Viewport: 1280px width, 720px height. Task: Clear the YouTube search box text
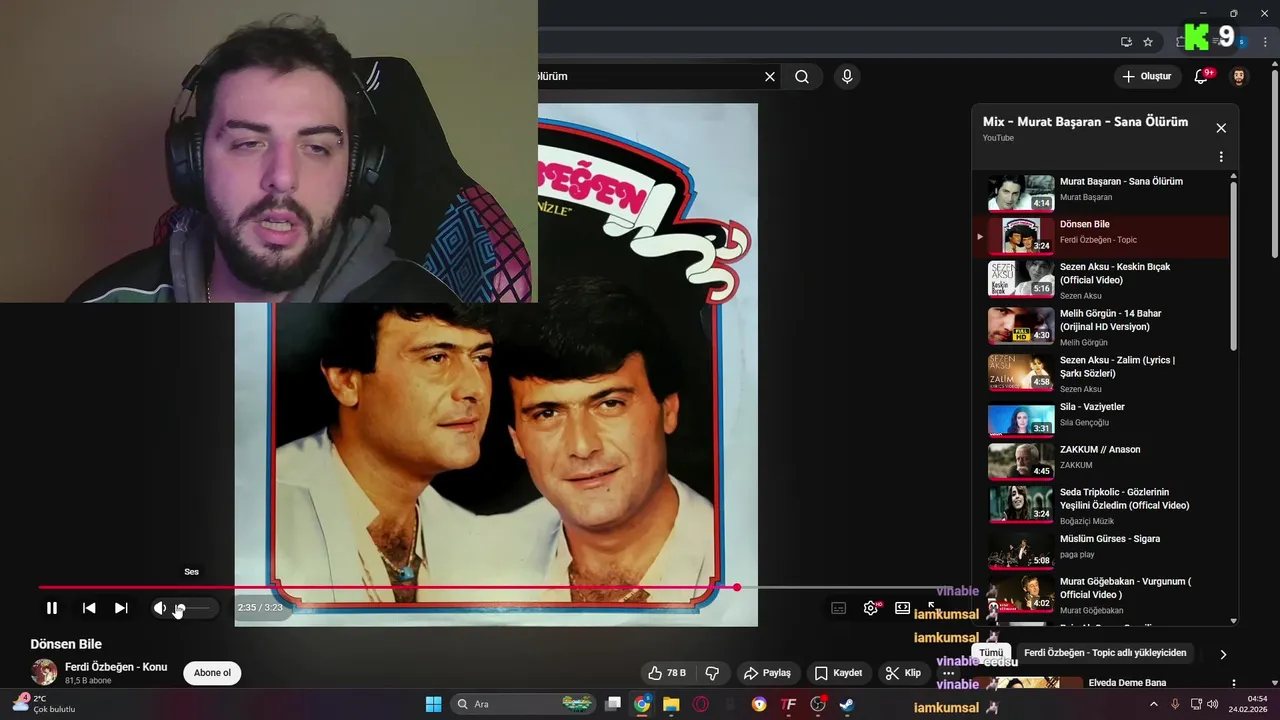pos(770,76)
